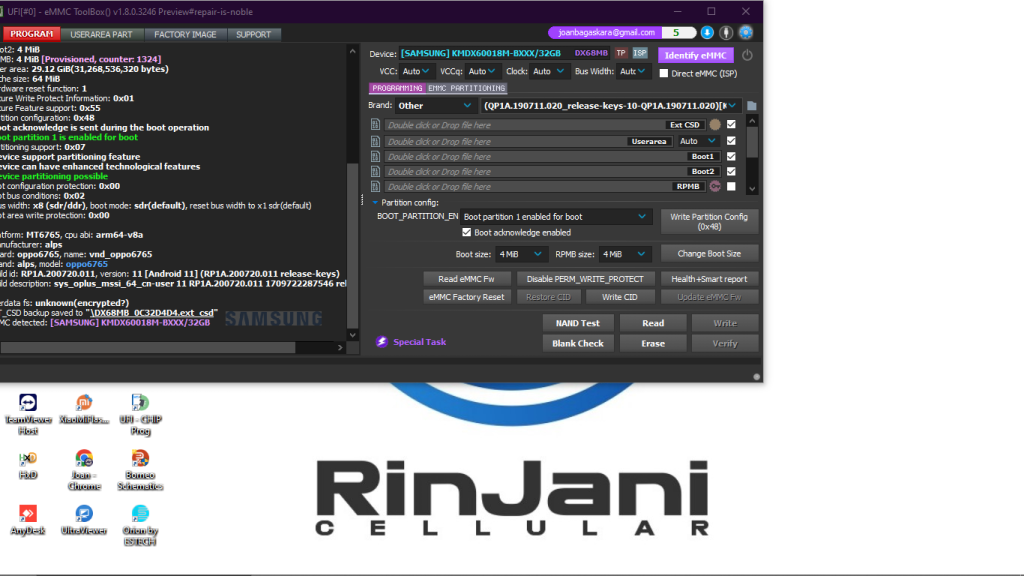1024x576 pixels.
Task: Click the file icon on Userarea row
Action: [376, 141]
